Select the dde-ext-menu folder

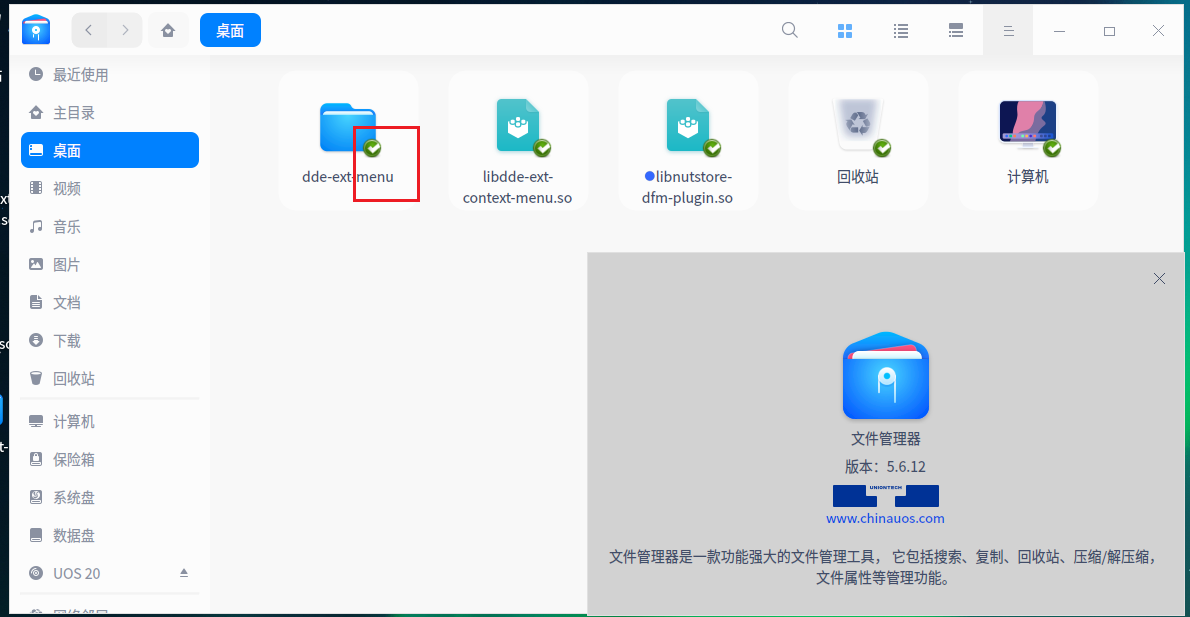[347, 130]
